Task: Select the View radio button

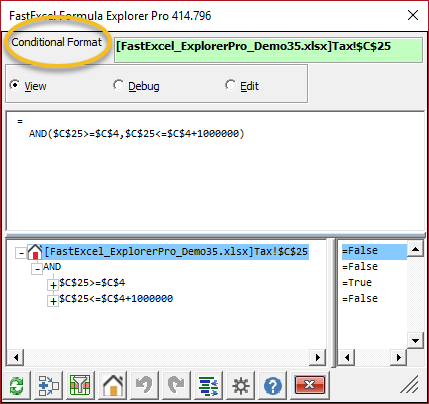Action: (x=15, y=85)
